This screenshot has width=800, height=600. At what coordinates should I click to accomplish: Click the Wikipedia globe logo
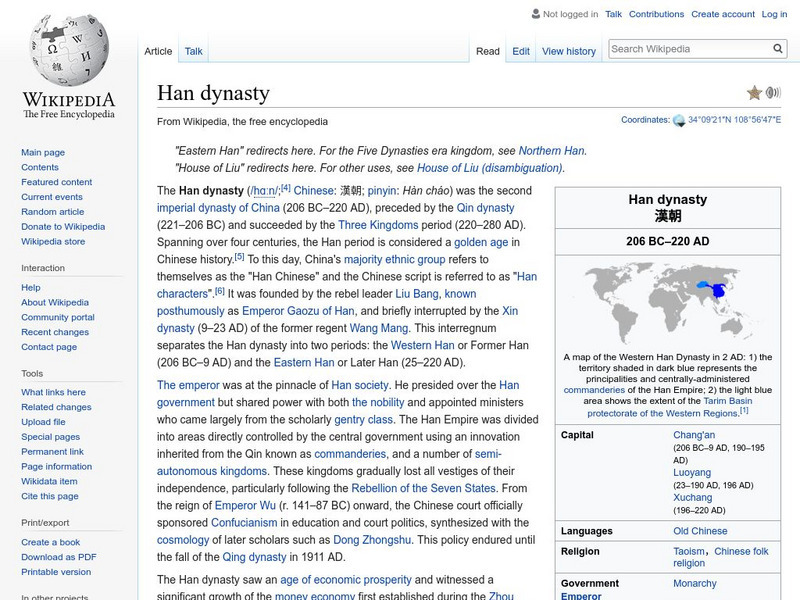click(69, 49)
